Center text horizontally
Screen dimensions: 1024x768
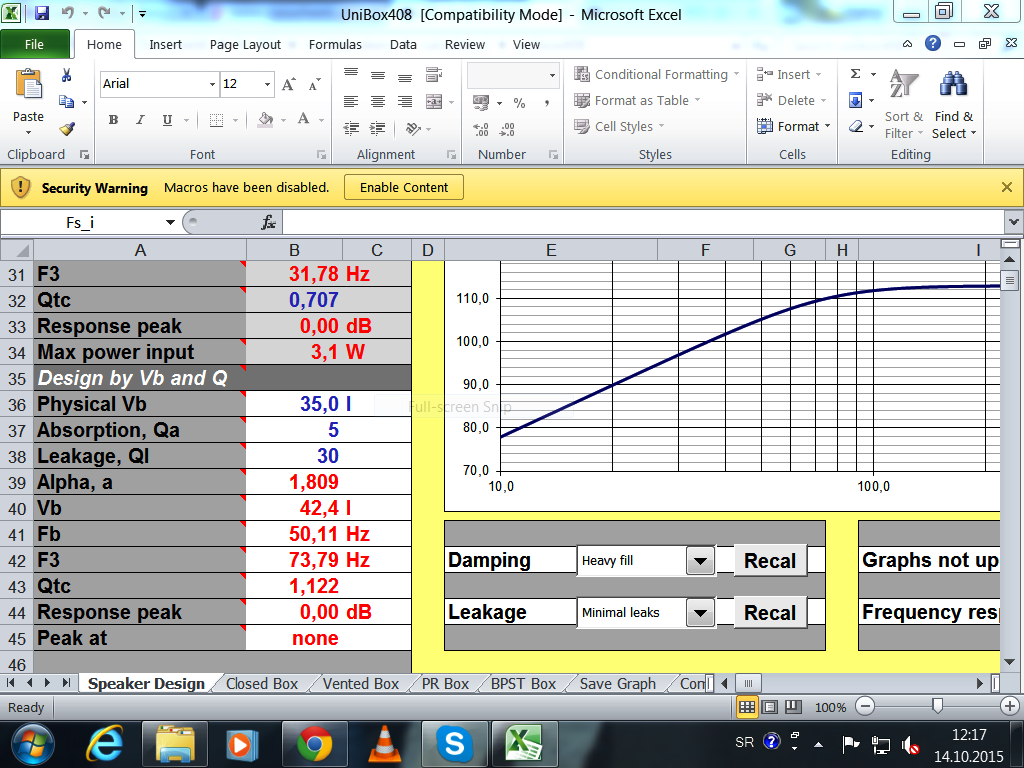377,101
